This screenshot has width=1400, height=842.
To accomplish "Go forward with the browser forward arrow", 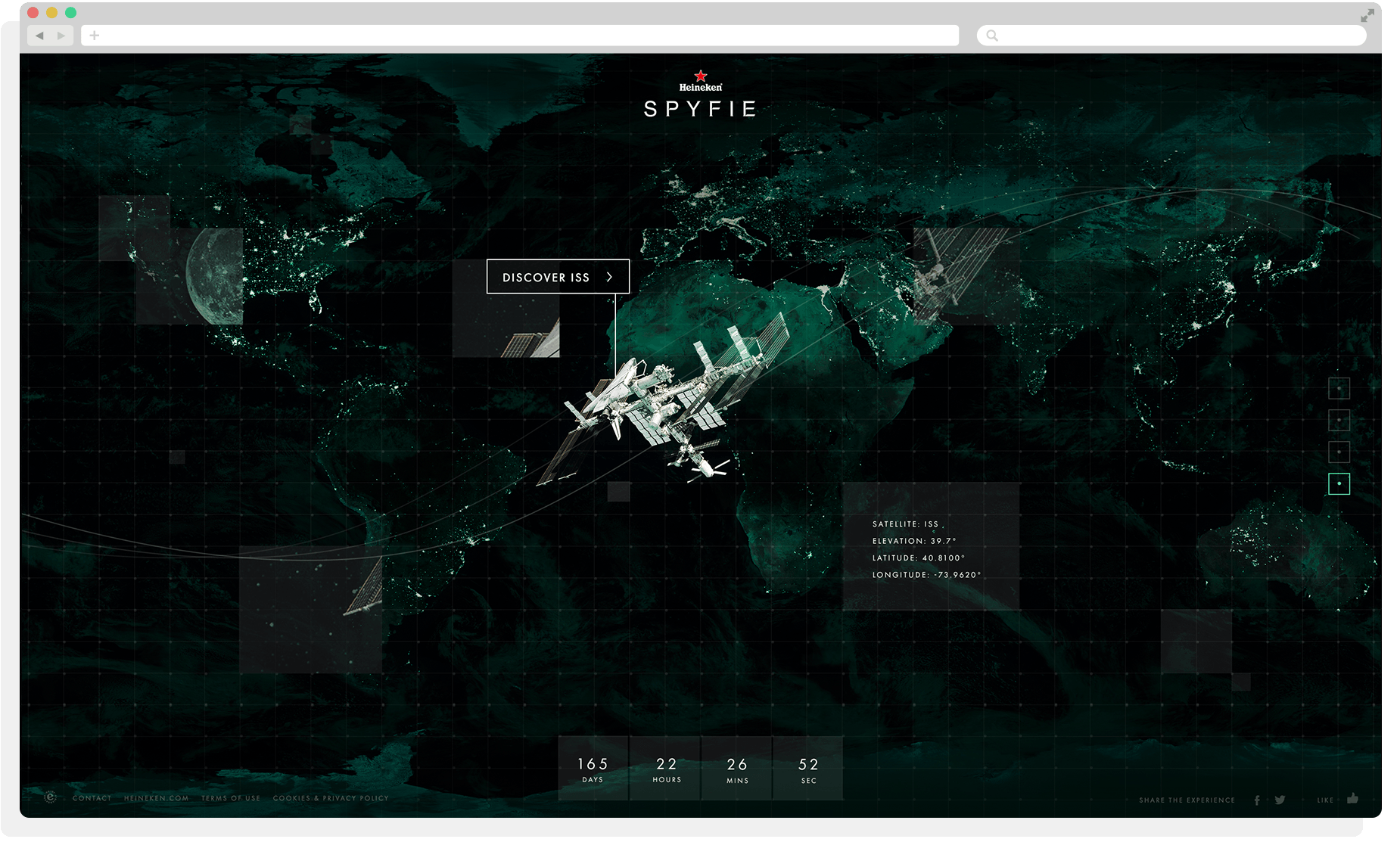I will pyautogui.click(x=61, y=36).
